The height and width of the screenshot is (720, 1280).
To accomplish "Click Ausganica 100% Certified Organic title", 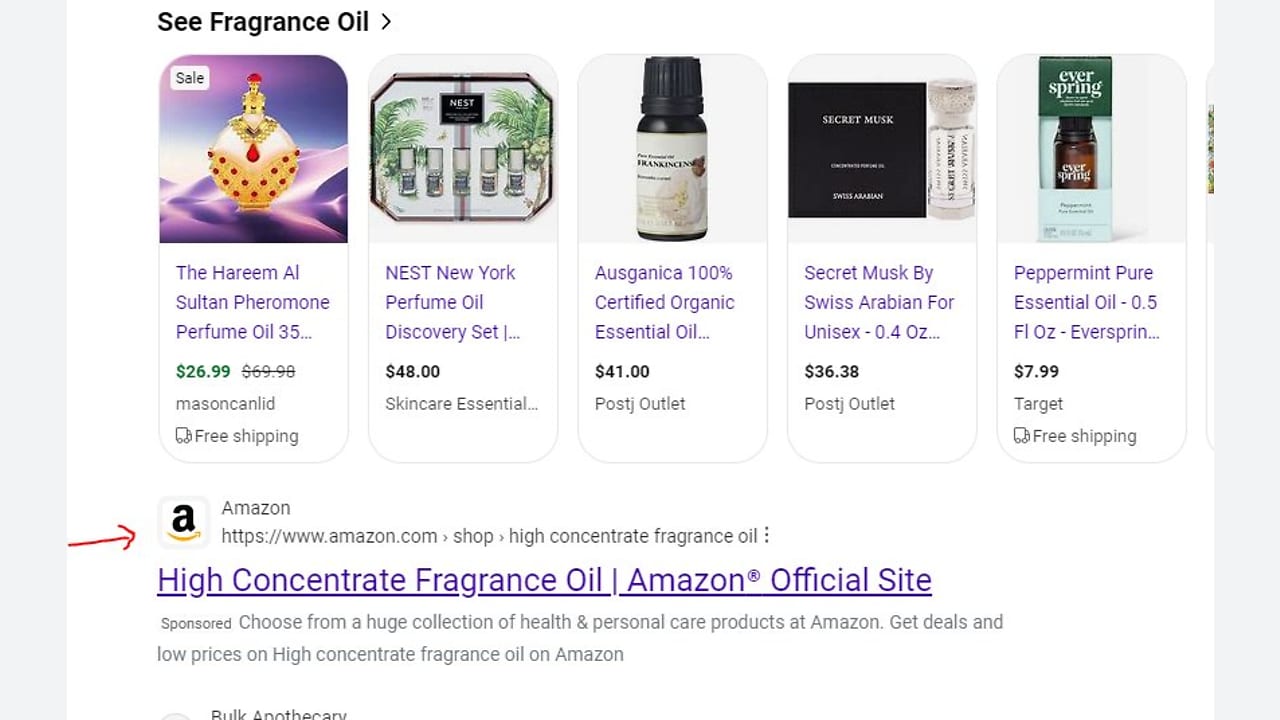I will coord(665,302).
